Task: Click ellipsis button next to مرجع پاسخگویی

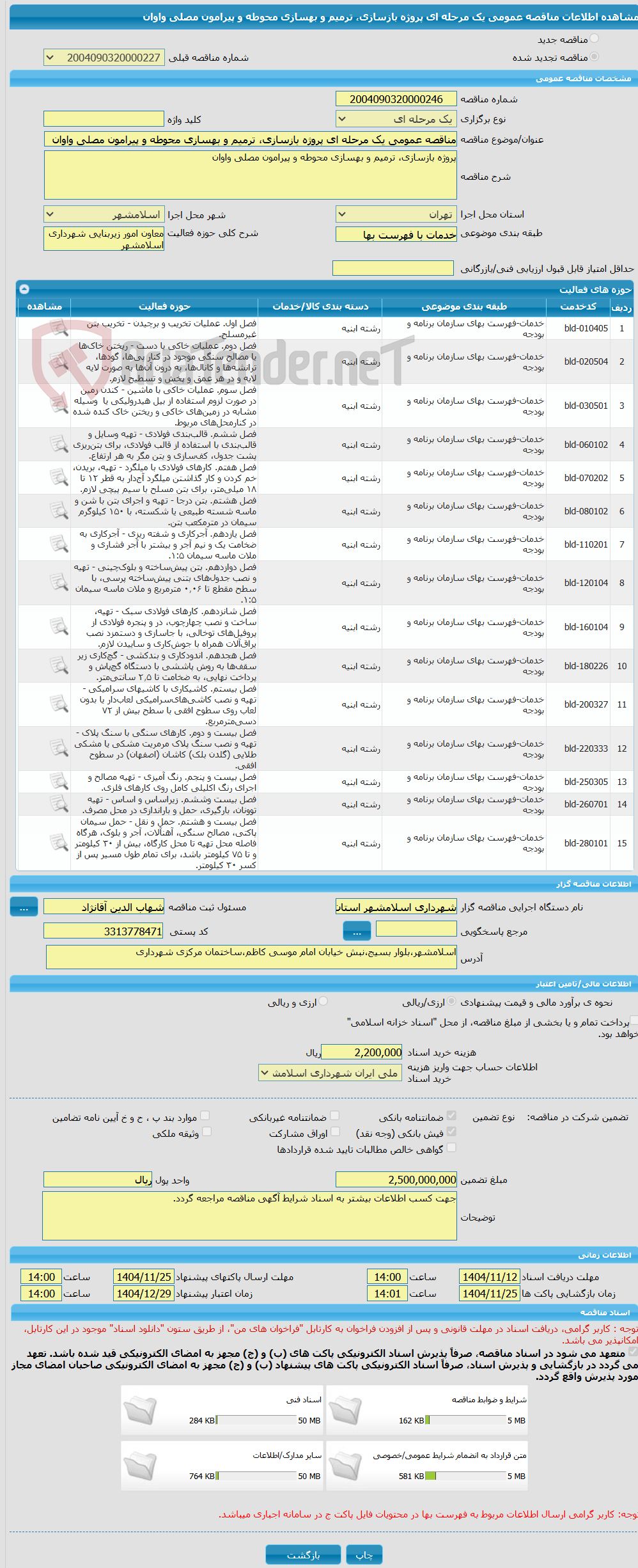Action: coord(357,931)
